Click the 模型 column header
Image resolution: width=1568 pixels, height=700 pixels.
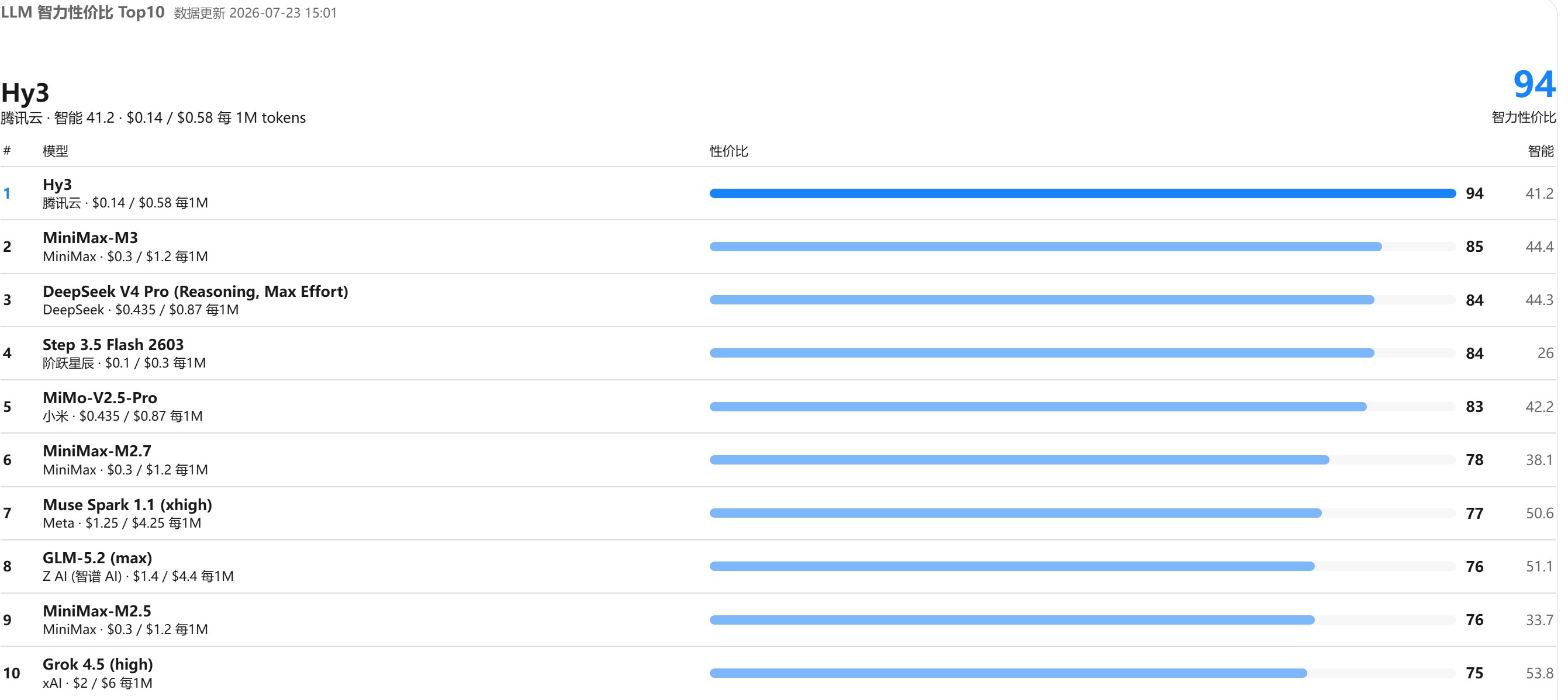pyautogui.click(x=56, y=151)
